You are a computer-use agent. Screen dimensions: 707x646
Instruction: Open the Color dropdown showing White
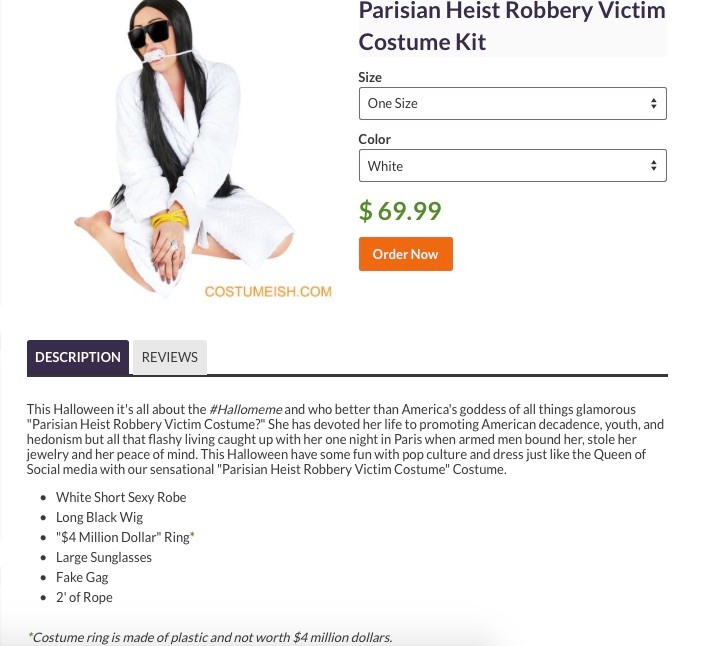pyautogui.click(x=513, y=165)
